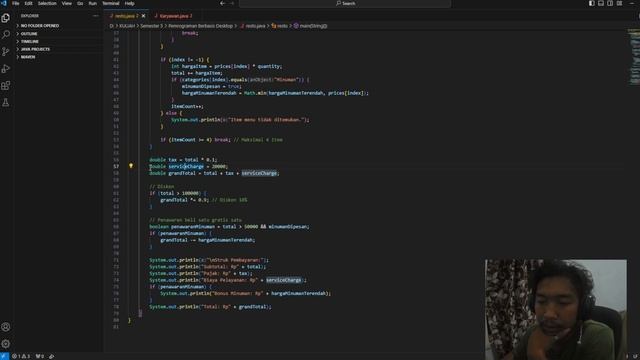Open the Source Control view
Screen dimensions: 640x360
tap(6, 51)
